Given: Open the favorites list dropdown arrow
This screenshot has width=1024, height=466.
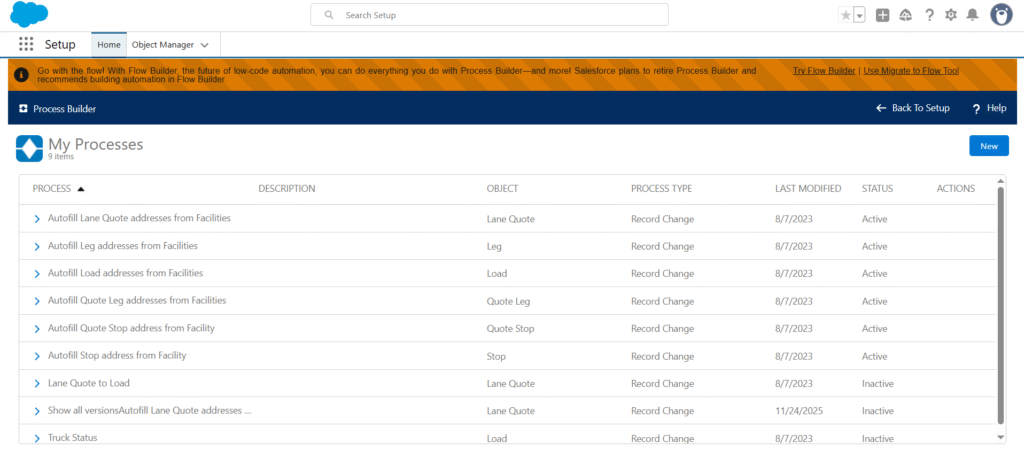Looking at the screenshot, I should [859, 15].
